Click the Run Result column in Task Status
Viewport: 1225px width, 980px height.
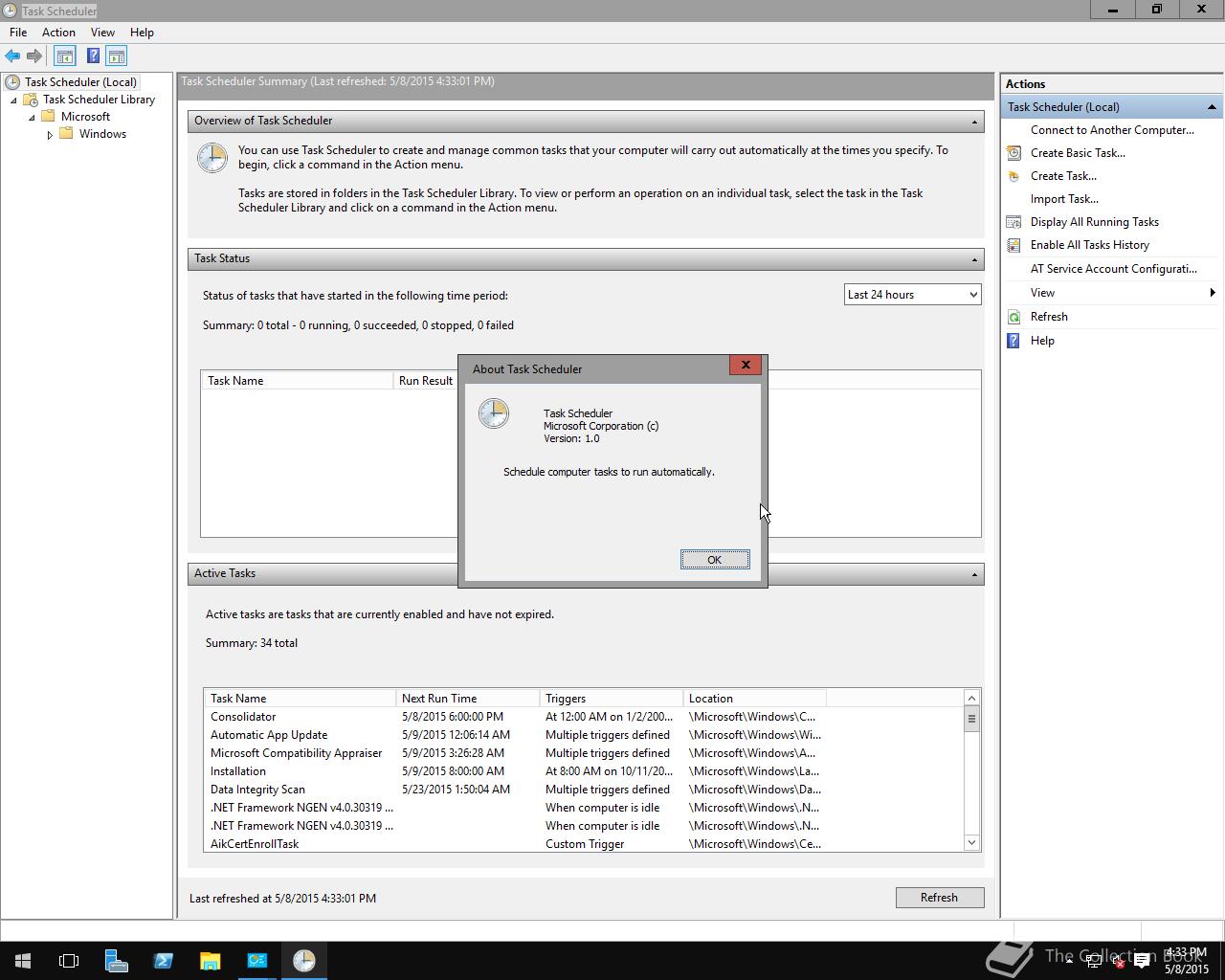coord(426,381)
